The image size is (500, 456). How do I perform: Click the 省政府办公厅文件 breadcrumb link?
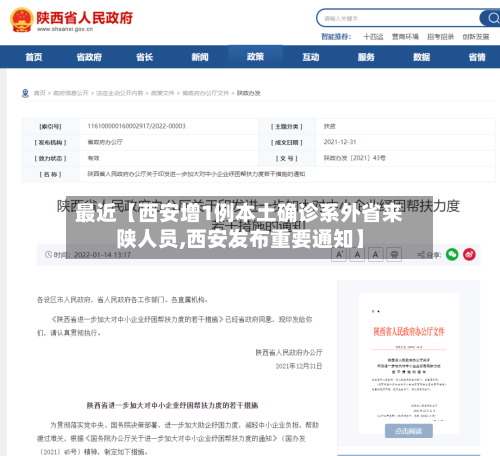tap(205, 93)
